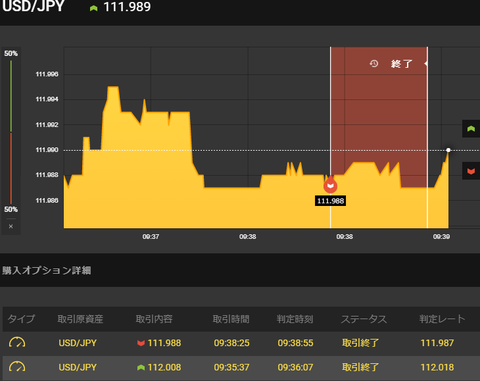Click USD/JPY in the 09:35:37 row
The width and height of the screenshot is (480, 381).
tap(78, 367)
